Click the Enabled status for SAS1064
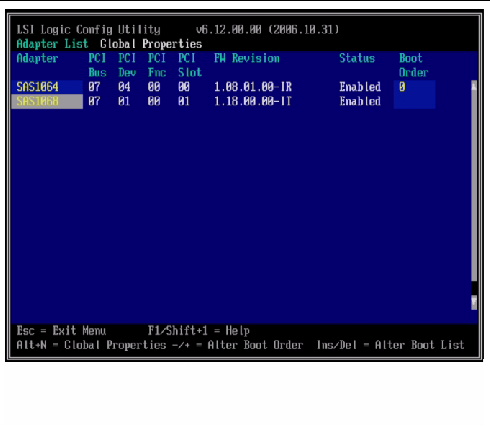The width and height of the screenshot is (490, 426). pyautogui.click(x=360, y=87)
